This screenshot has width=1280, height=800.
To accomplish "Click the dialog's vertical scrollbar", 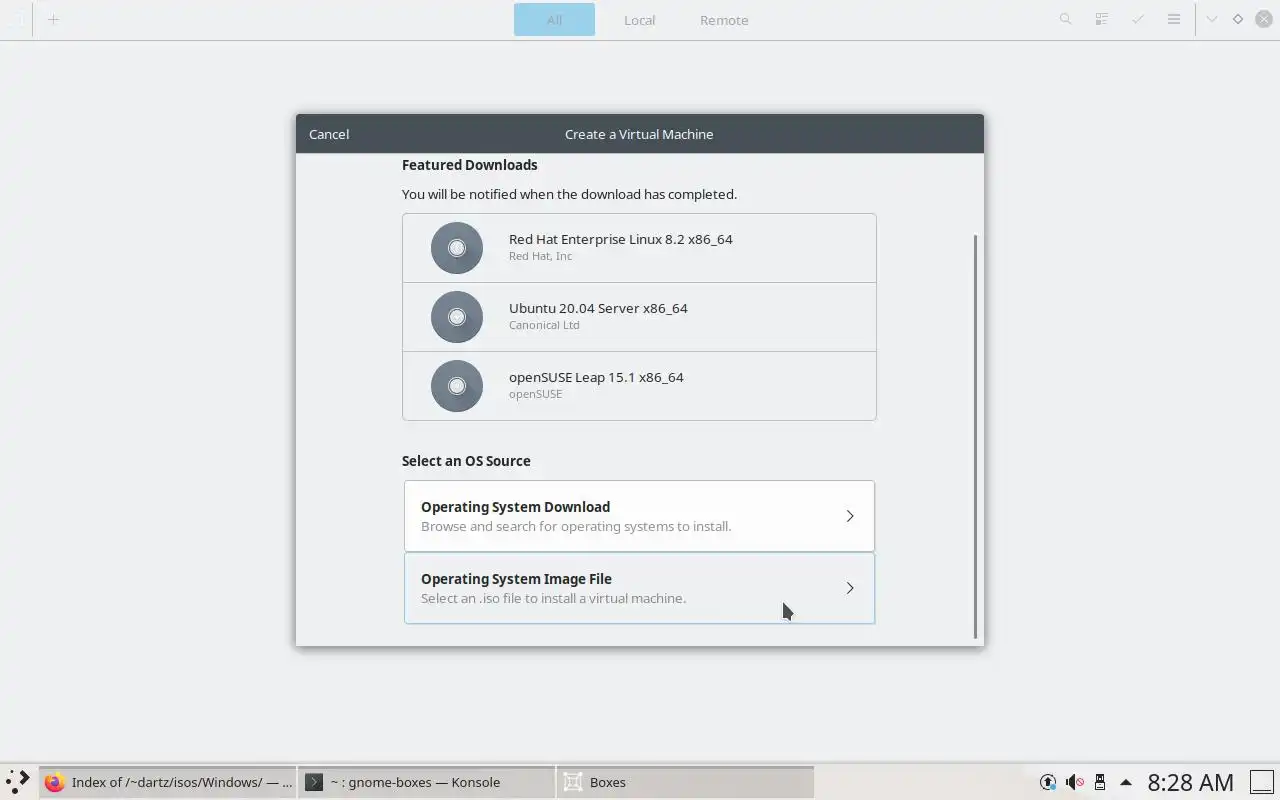I will tap(976, 437).
